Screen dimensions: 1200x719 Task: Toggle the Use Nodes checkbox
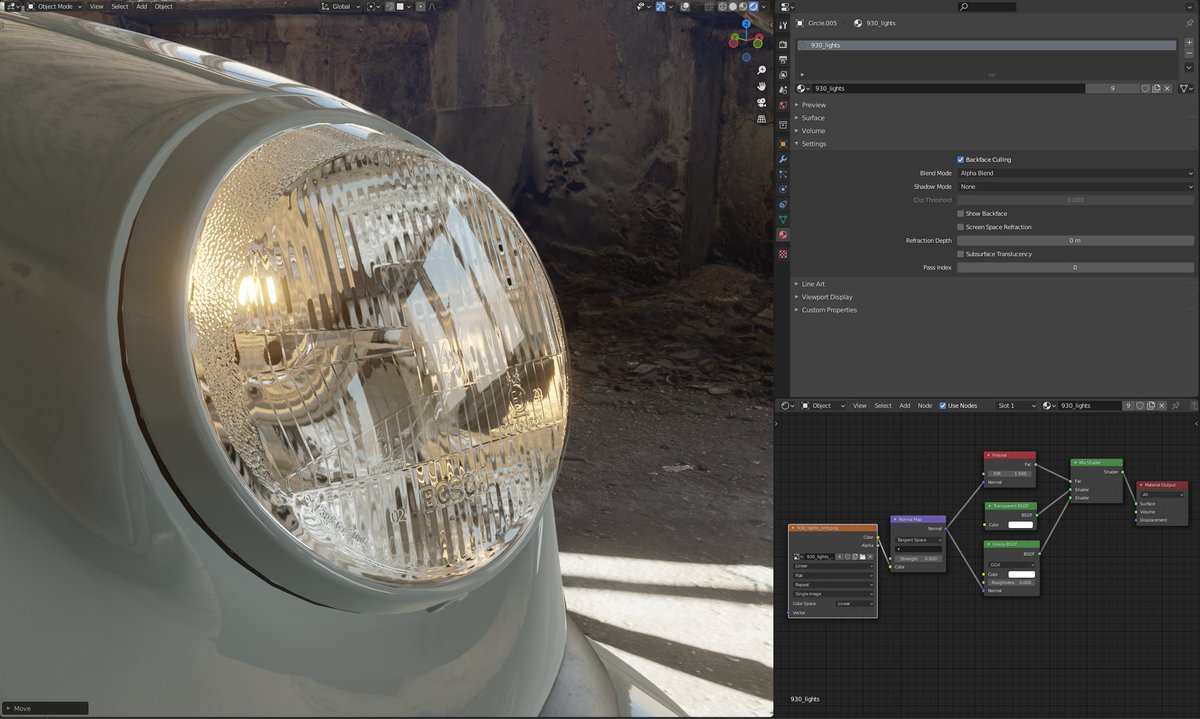942,405
